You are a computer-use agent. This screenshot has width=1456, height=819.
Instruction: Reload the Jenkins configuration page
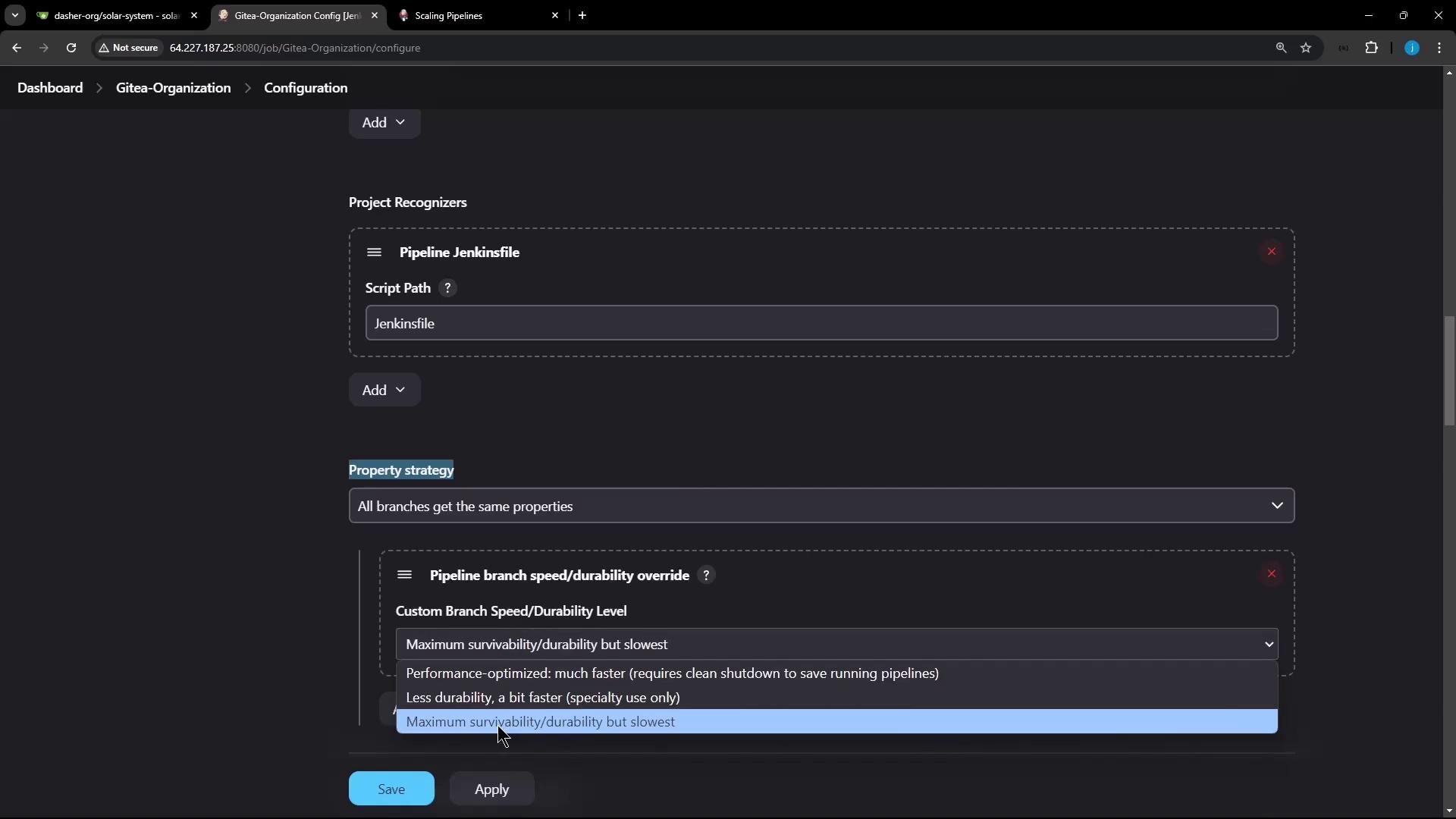pos(71,48)
